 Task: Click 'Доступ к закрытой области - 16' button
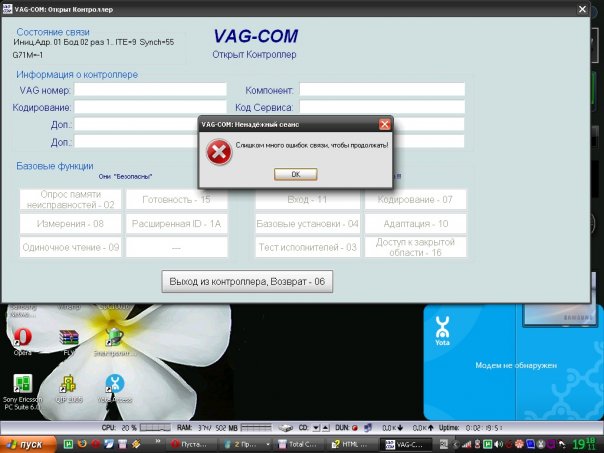pyautogui.click(x=415, y=247)
